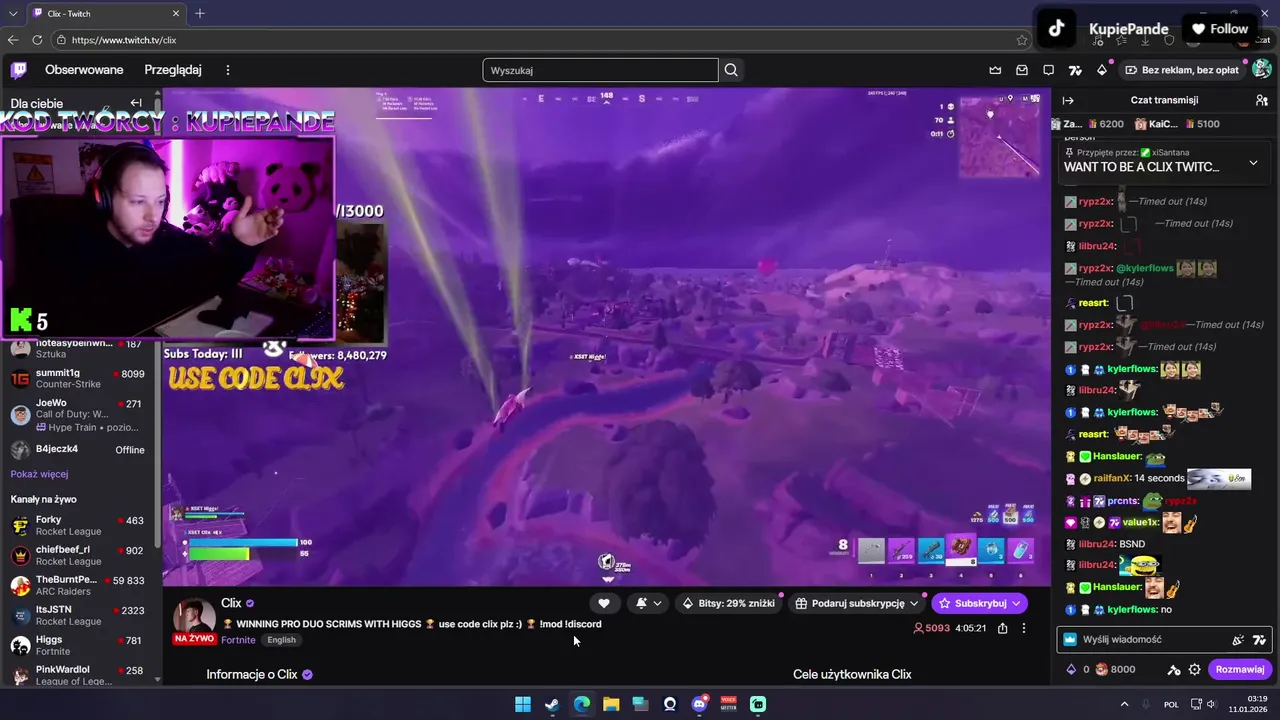Open Microsoft Edge from the taskbar
The width and height of the screenshot is (1280, 720).
pyautogui.click(x=582, y=704)
